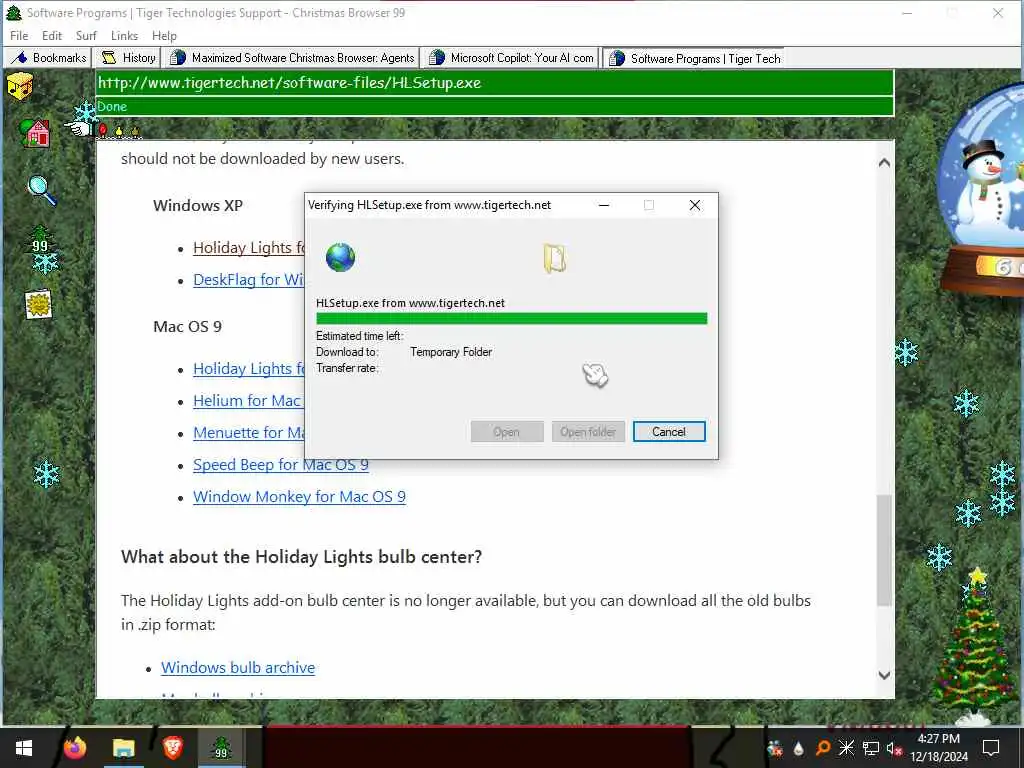Open search with the magnifying glass icon
This screenshot has height=768, width=1024.
(42, 190)
